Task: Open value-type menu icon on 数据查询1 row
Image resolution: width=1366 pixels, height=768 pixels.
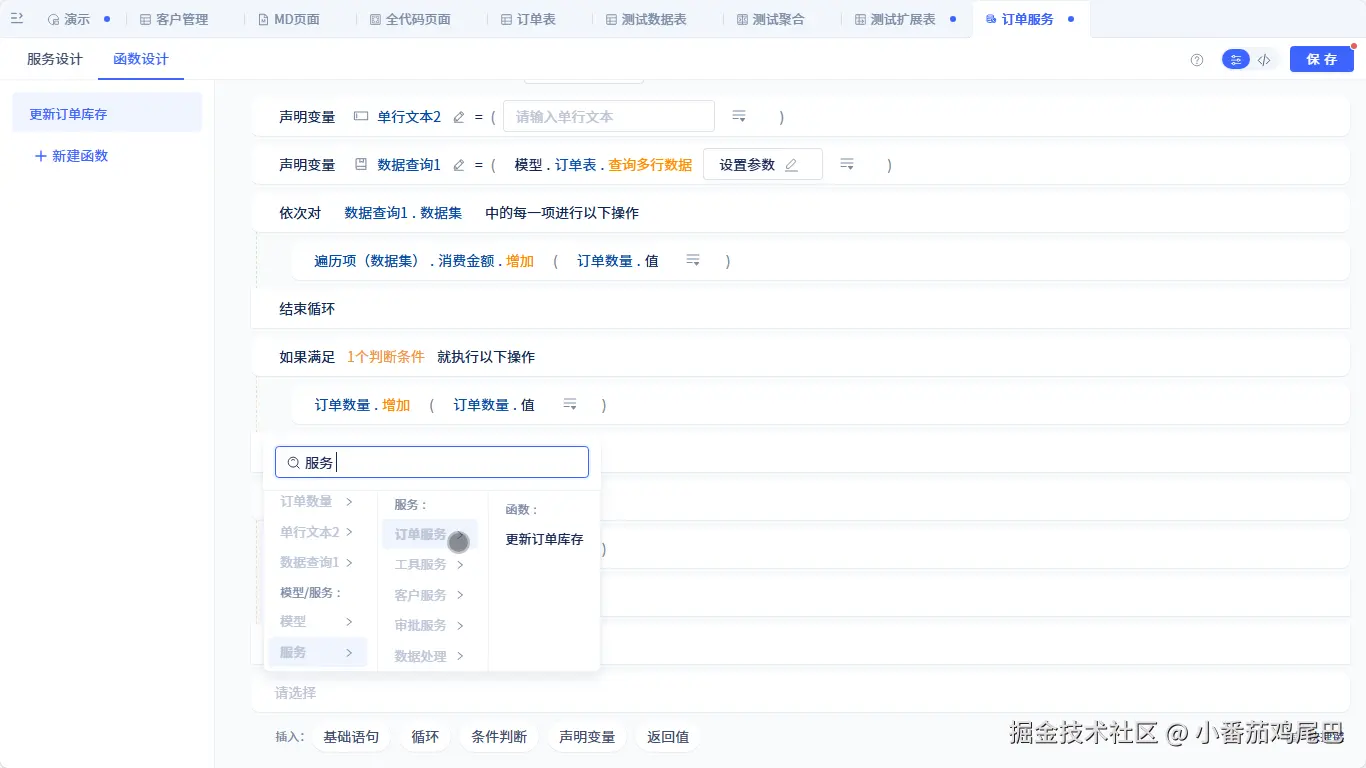Action: tap(846, 164)
